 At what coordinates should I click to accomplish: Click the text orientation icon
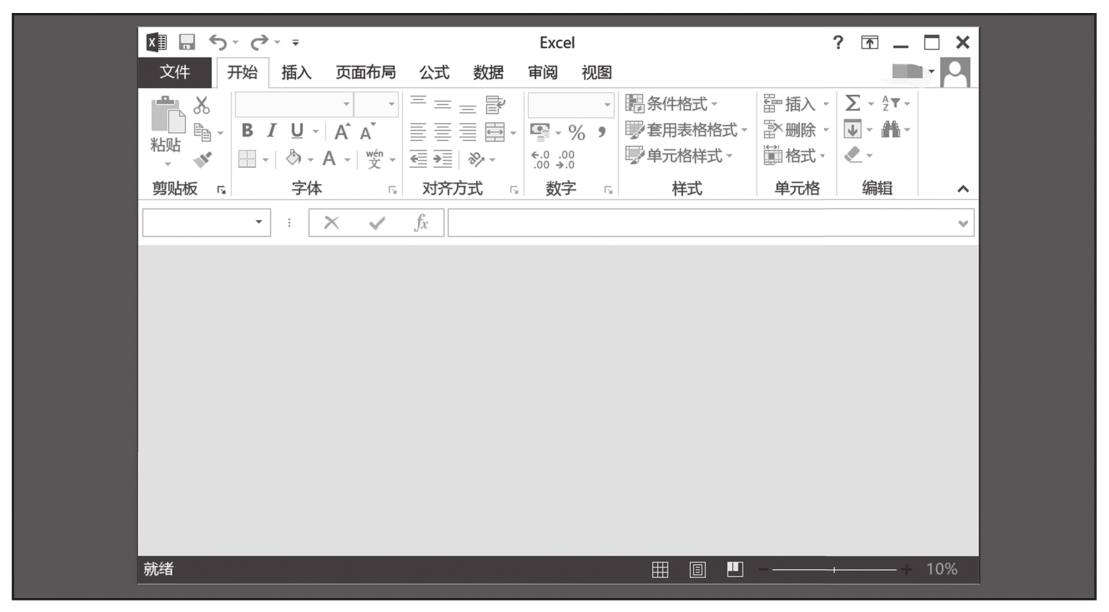pos(477,158)
